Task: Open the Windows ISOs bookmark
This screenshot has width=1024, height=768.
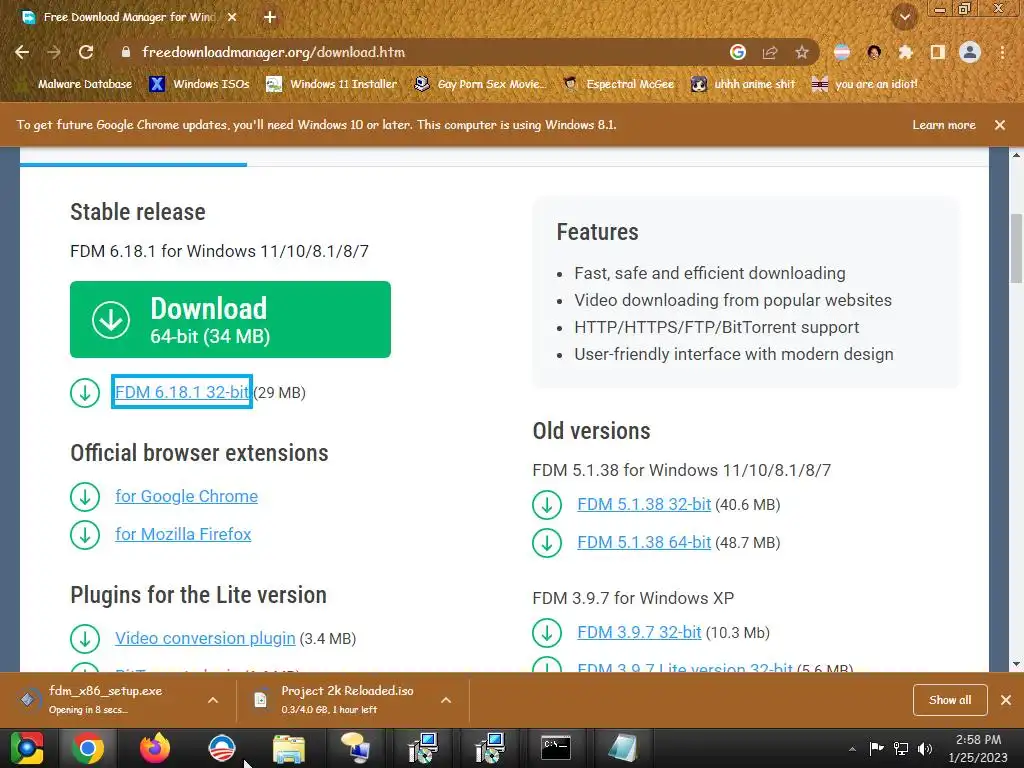Action: tap(200, 84)
